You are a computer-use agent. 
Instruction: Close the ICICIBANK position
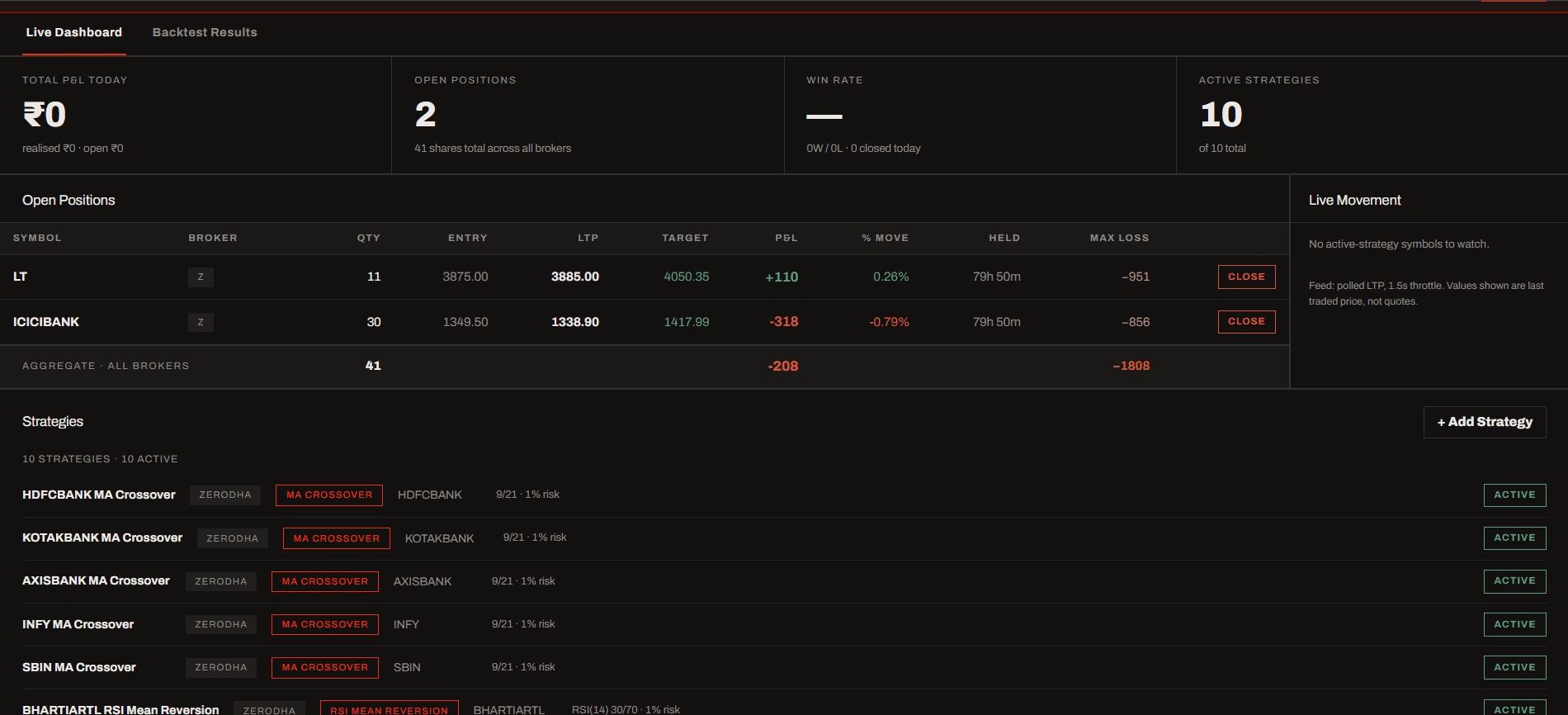pos(1246,321)
